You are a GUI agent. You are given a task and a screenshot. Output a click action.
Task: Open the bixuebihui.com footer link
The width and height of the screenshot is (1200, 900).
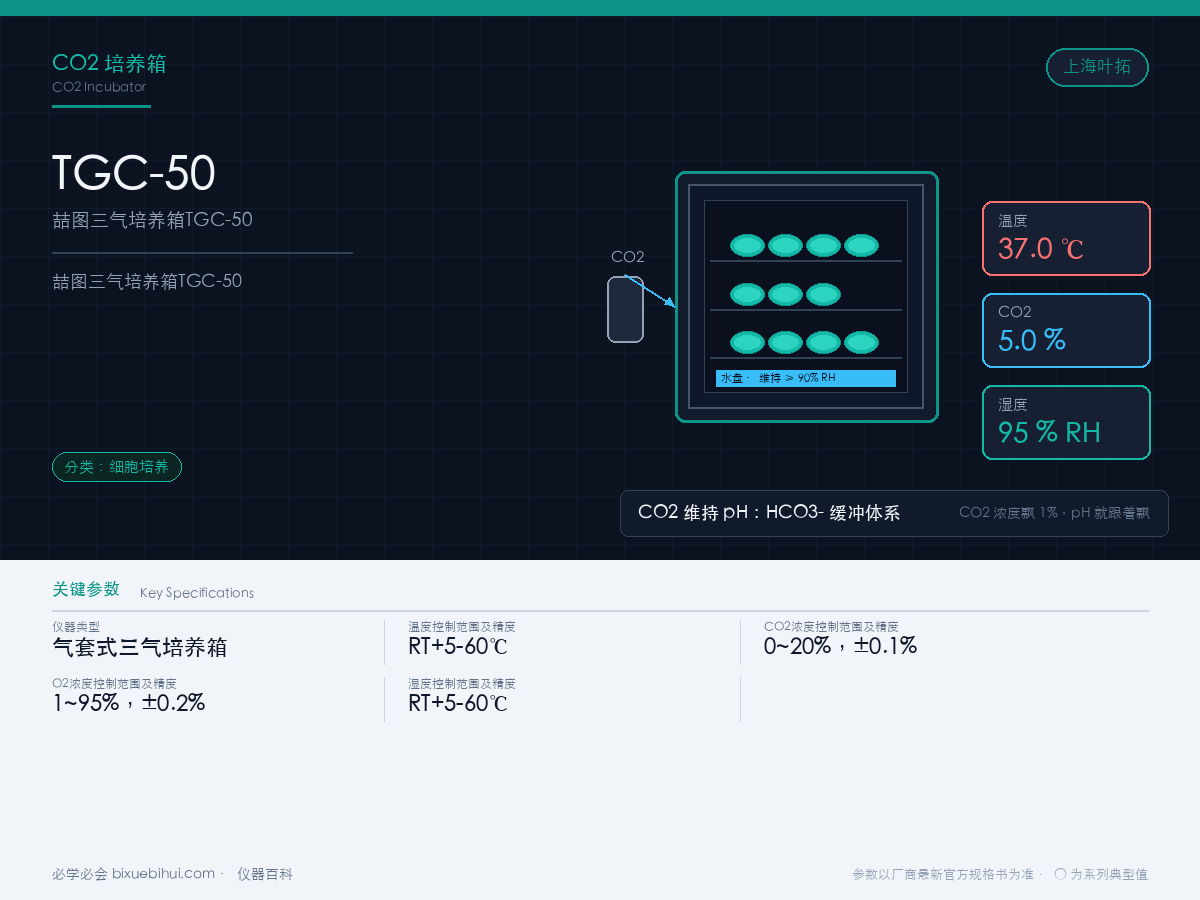(163, 873)
